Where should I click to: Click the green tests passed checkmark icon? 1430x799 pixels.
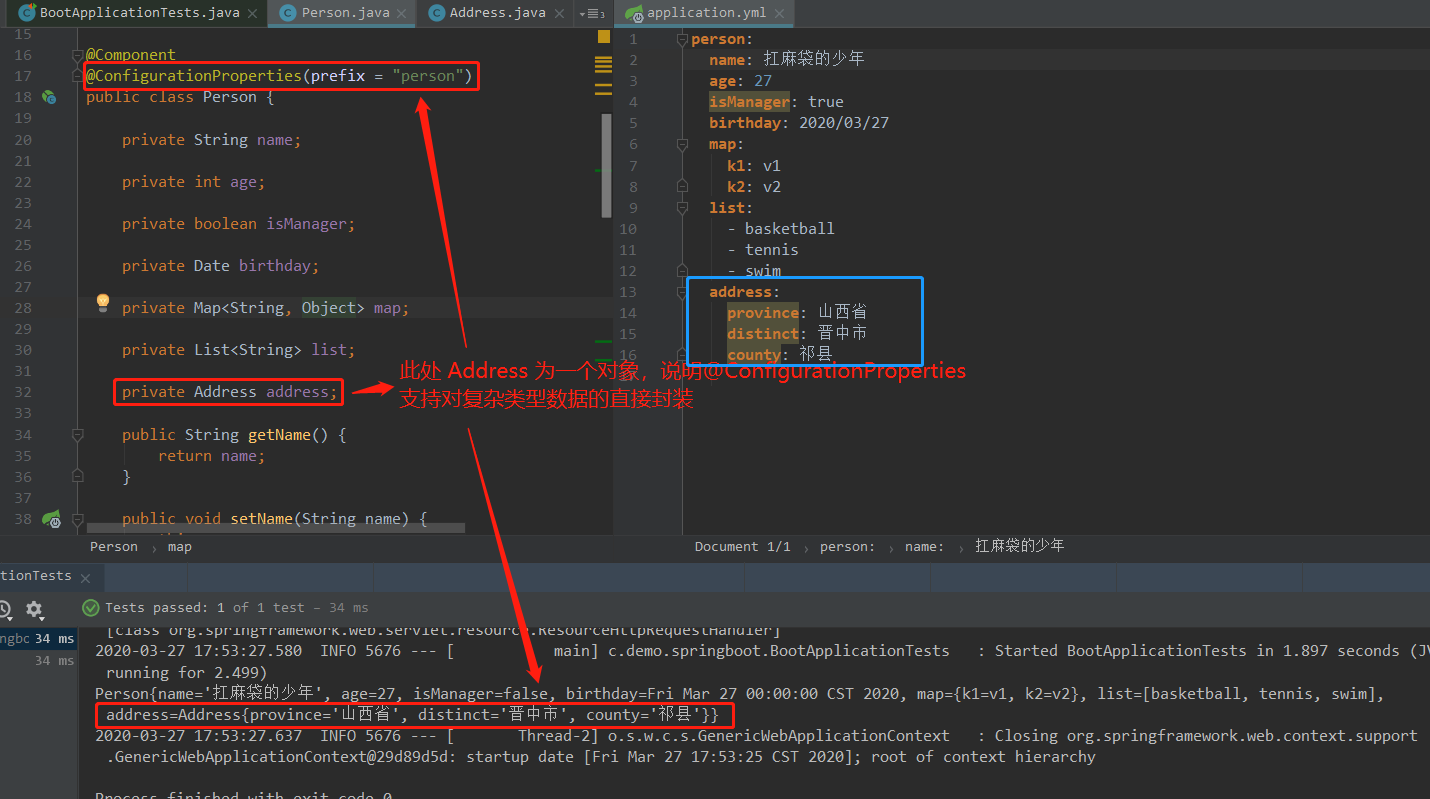pyautogui.click(x=91, y=608)
